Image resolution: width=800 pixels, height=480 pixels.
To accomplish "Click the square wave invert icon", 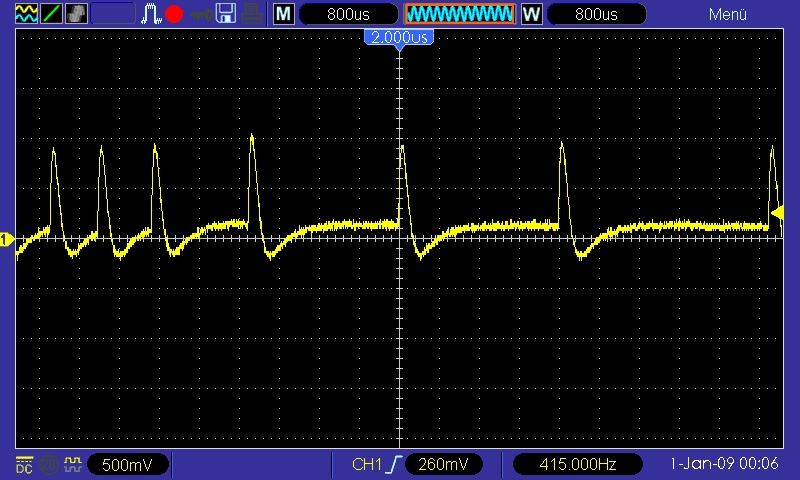I will [73, 464].
